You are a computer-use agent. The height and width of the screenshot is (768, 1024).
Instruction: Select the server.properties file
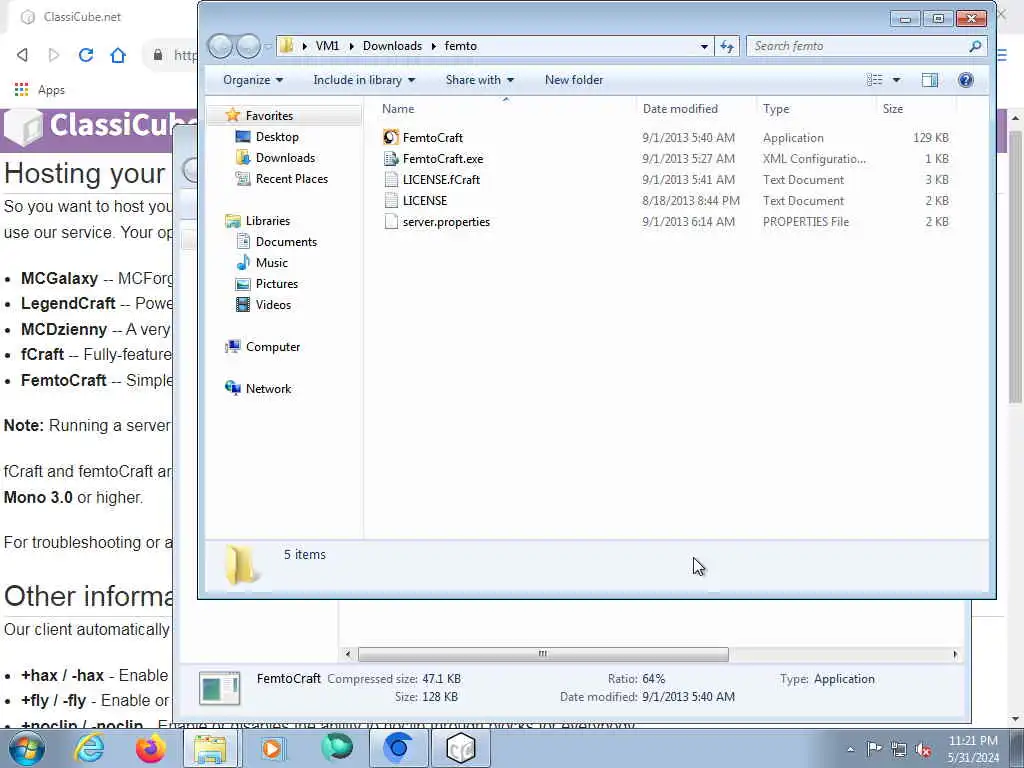point(446,221)
